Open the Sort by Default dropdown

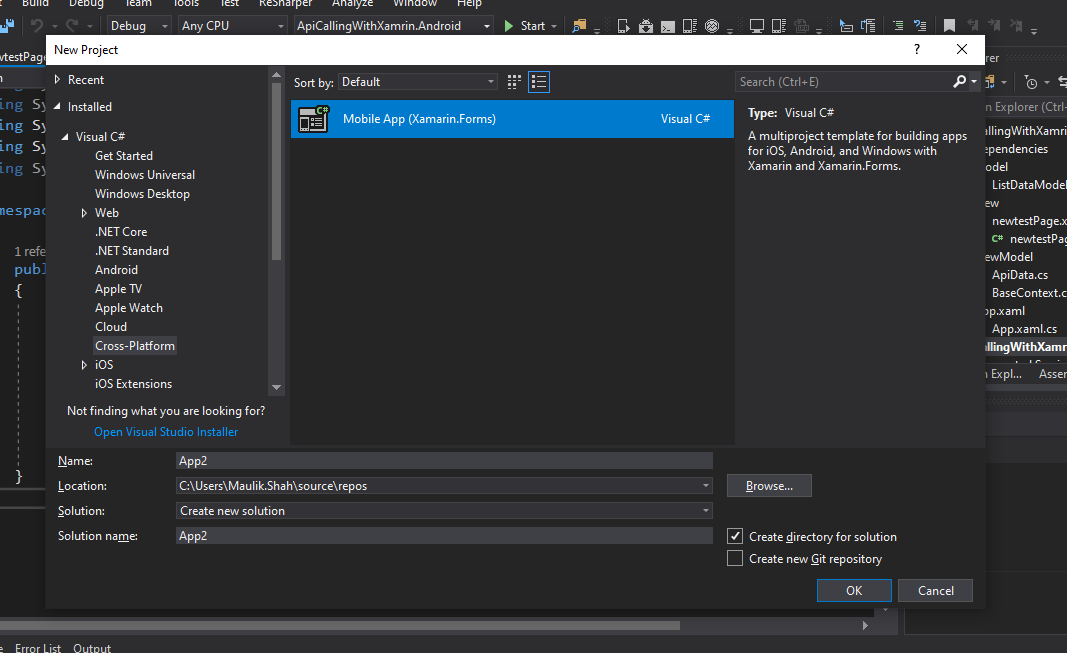pyautogui.click(x=417, y=81)
